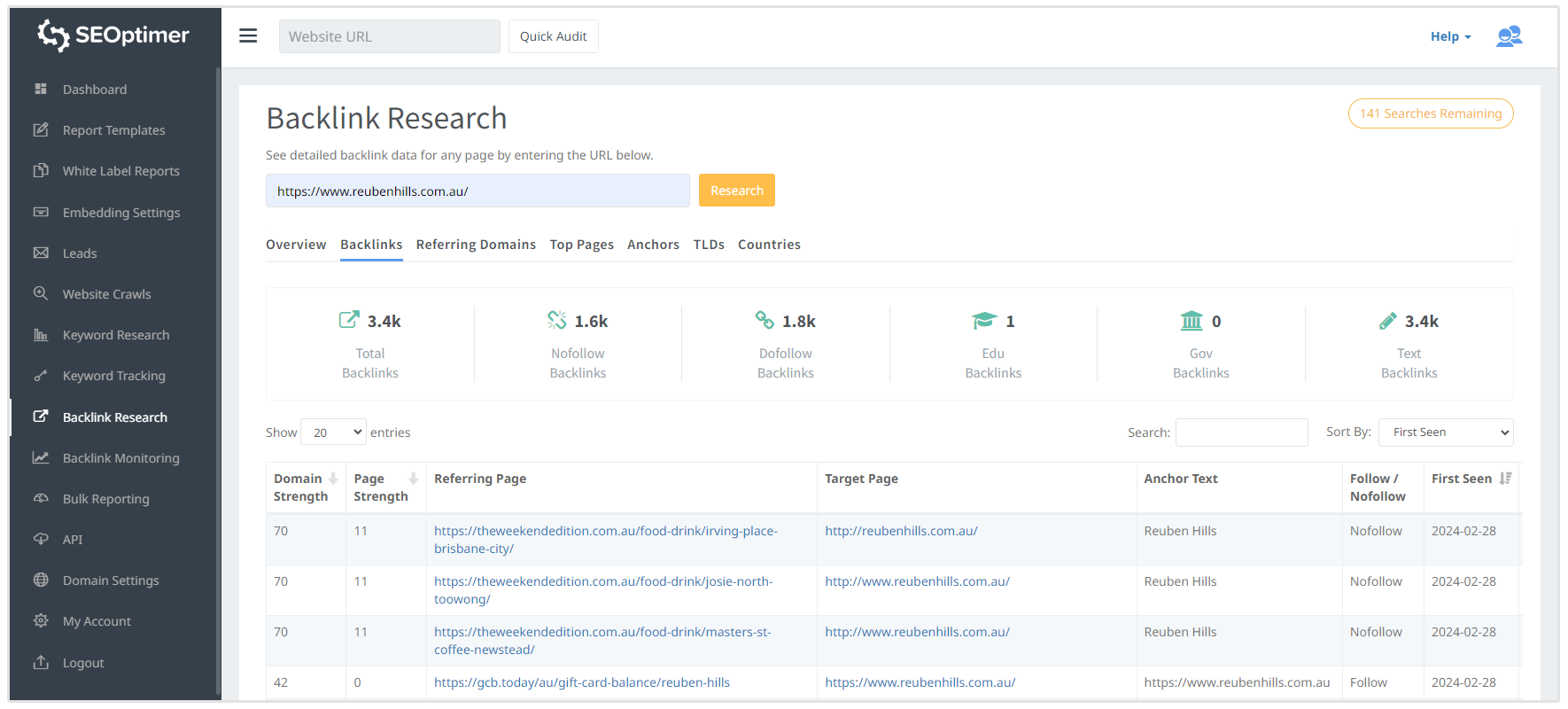This screenshot has width=1568, height=709.
Task: Click the backlinks table Search field
Action: tap(1241, 432)
